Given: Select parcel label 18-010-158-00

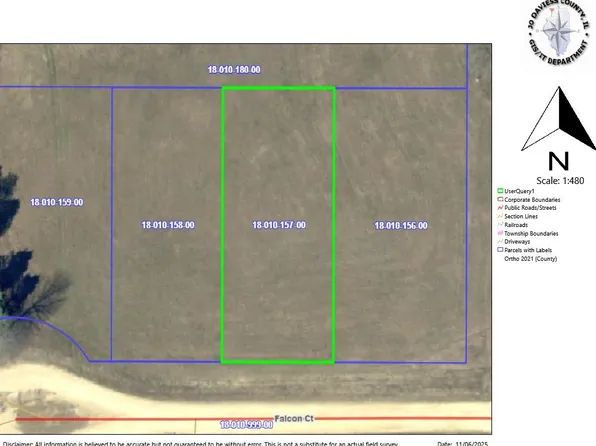Looking at the screenshot, I should (x=168, y=225).
